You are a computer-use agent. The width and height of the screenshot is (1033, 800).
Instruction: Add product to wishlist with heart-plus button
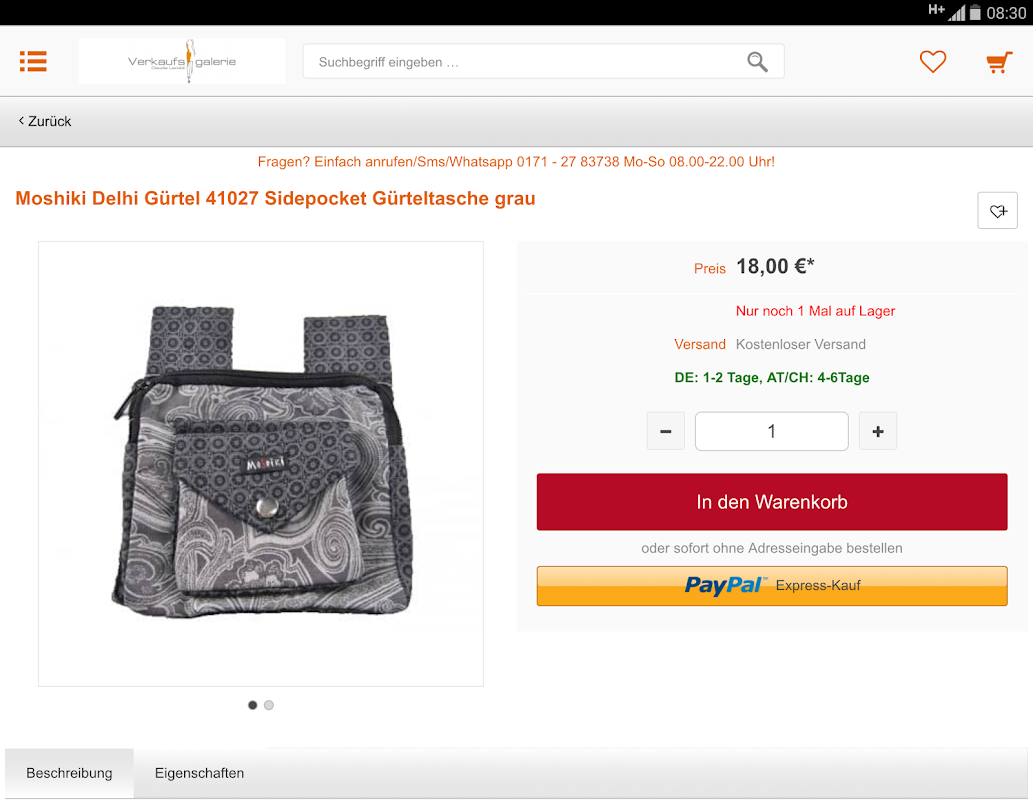997,211
